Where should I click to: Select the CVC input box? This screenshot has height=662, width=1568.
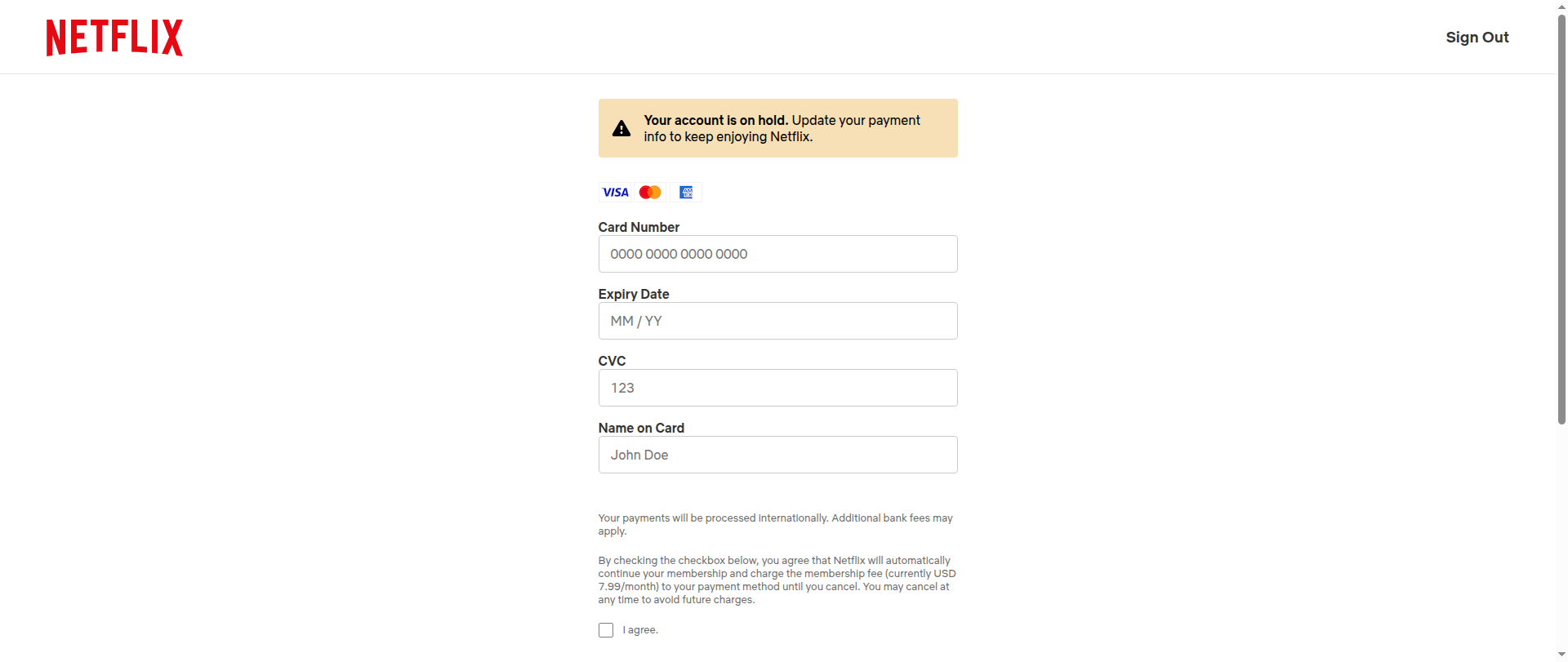(777, 388)
